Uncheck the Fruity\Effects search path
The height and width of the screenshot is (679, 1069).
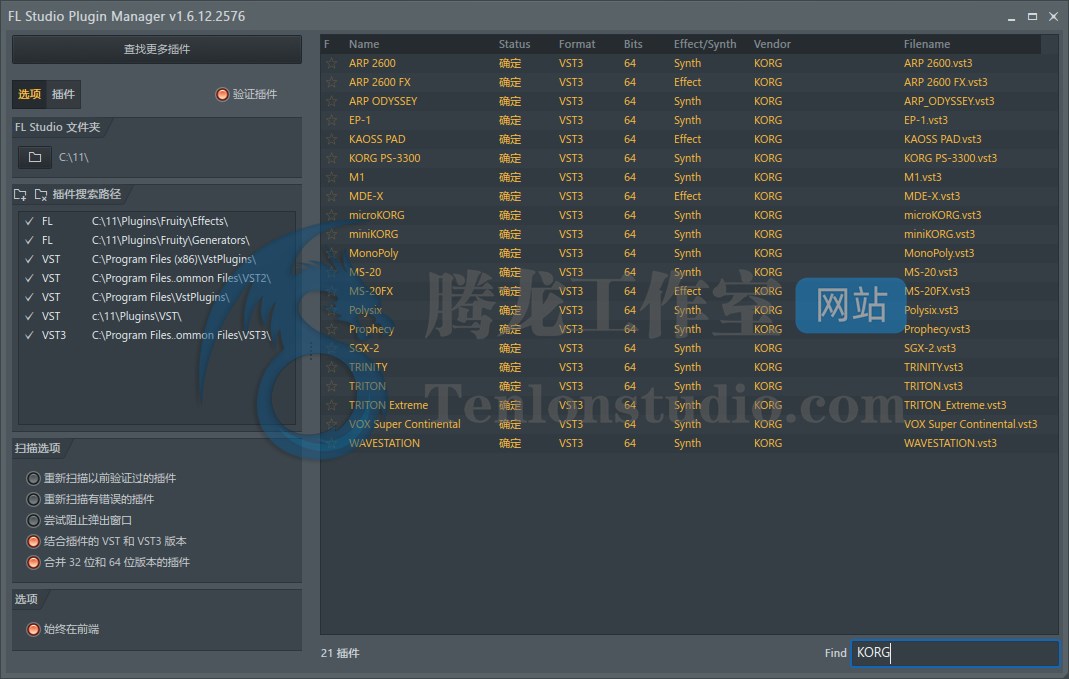29,221
